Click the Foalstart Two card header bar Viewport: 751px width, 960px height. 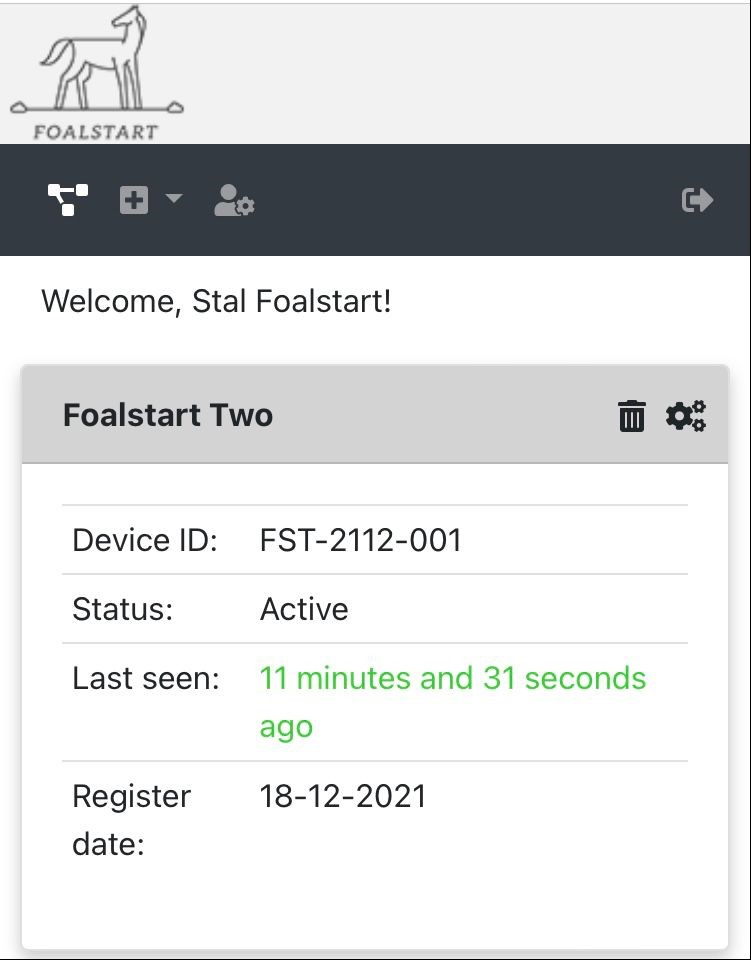coord(375,414)
